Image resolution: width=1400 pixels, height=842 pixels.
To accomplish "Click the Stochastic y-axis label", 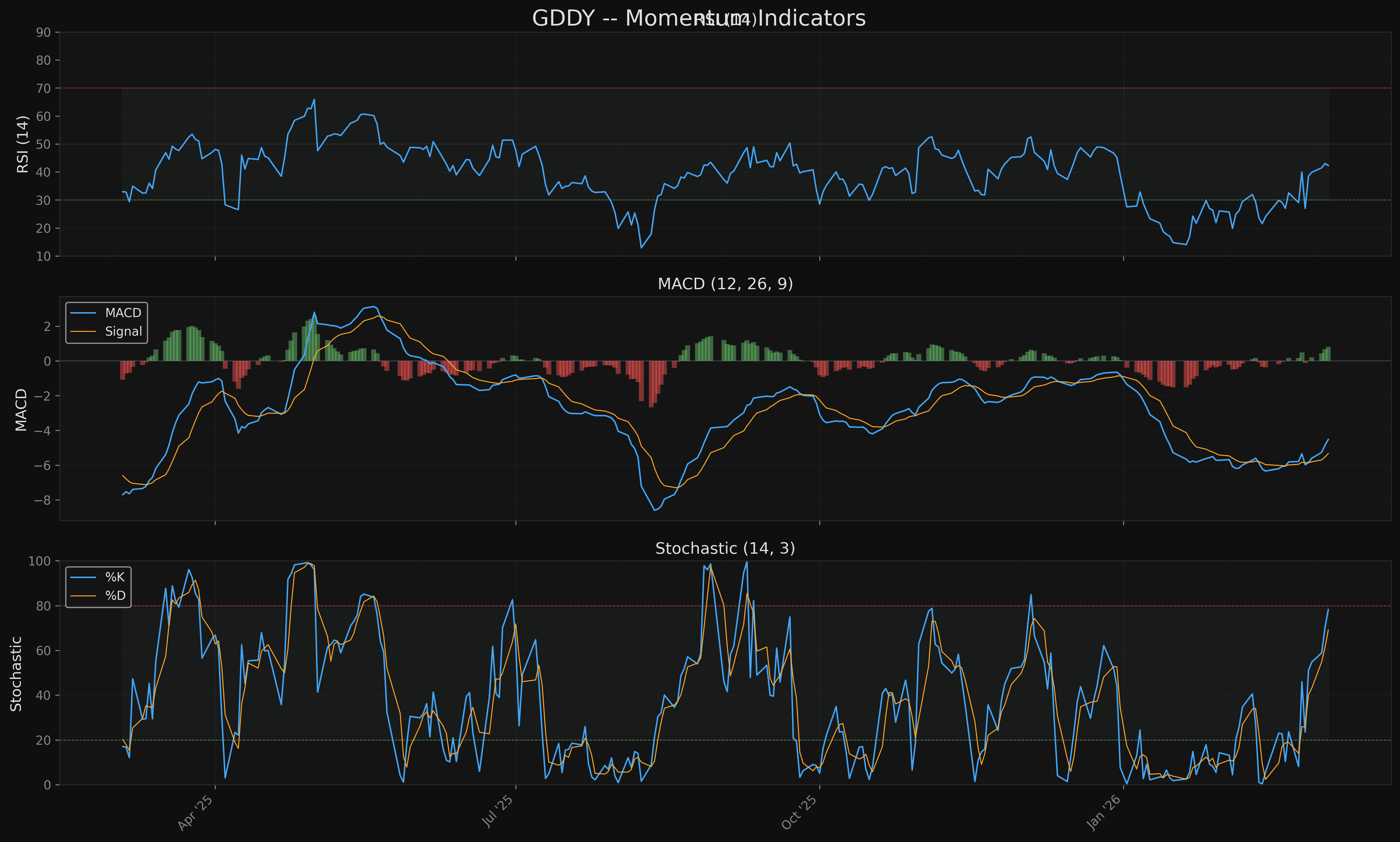I will 16,674.
